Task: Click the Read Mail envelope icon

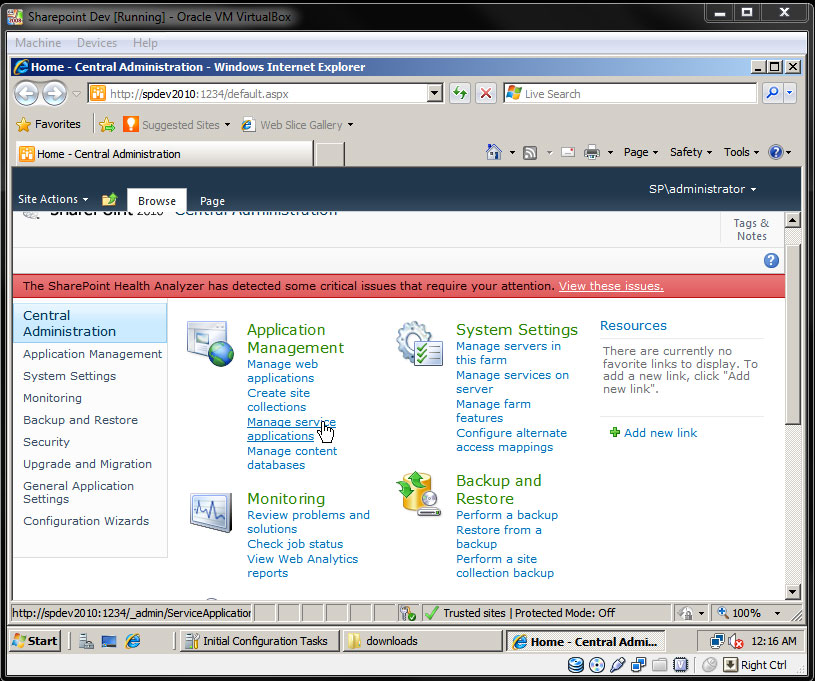Action: 568,152
